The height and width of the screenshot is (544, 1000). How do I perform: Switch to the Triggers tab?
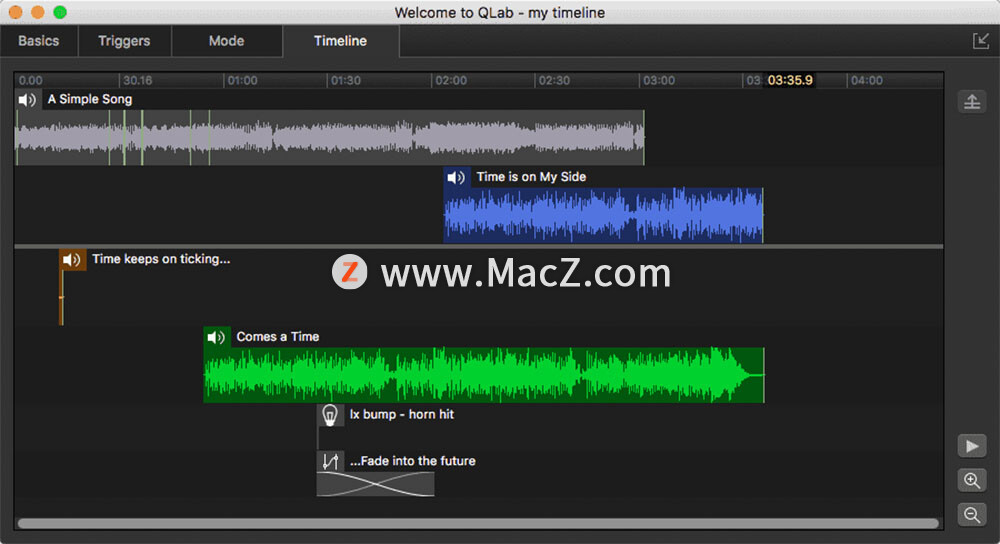(124, 41)
